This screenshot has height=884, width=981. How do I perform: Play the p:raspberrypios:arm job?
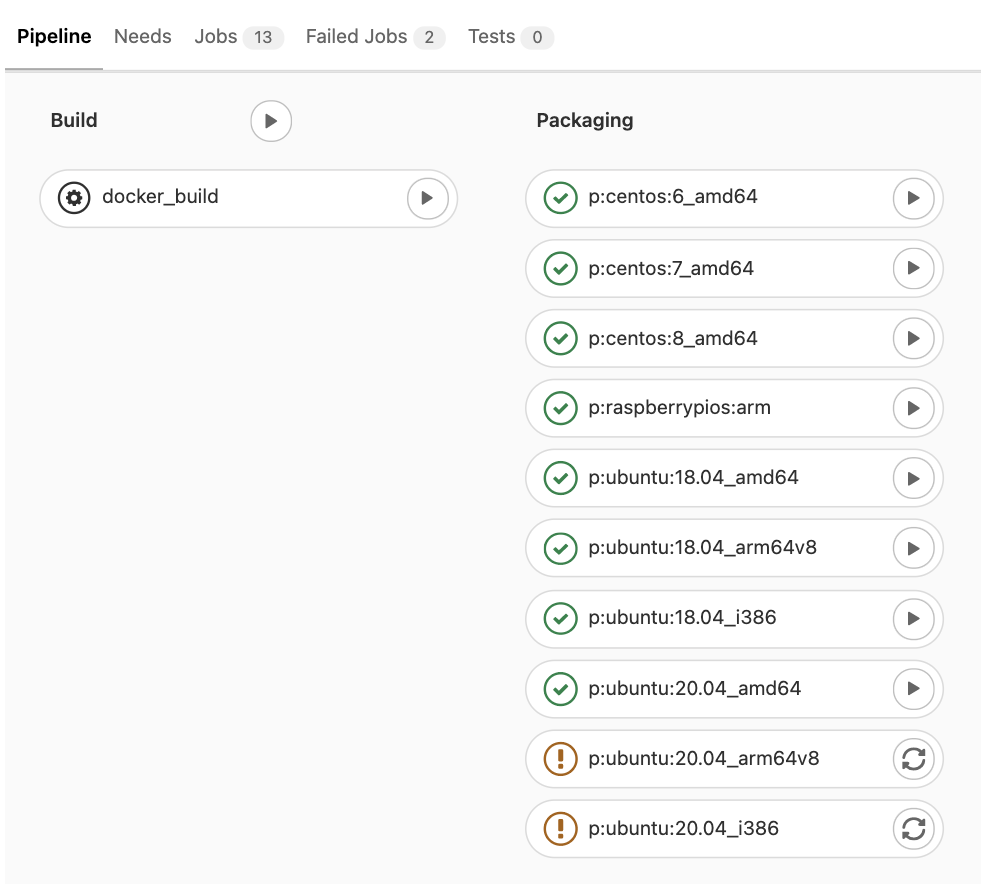[x=913, y=408]
